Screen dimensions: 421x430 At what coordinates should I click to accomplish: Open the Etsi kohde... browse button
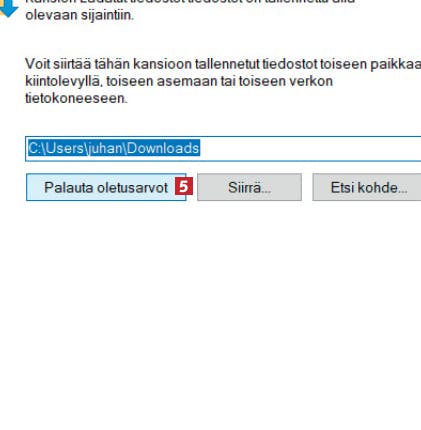(367, 187)
